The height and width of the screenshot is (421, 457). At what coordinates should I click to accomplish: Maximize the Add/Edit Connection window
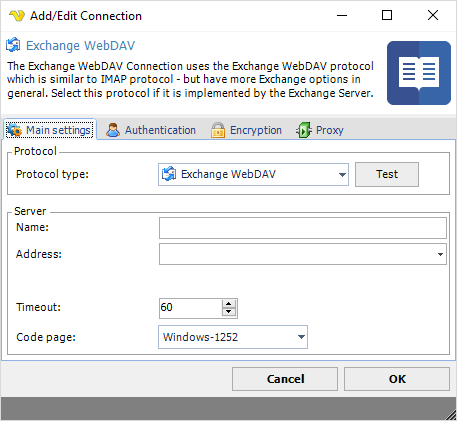(387, 15)
